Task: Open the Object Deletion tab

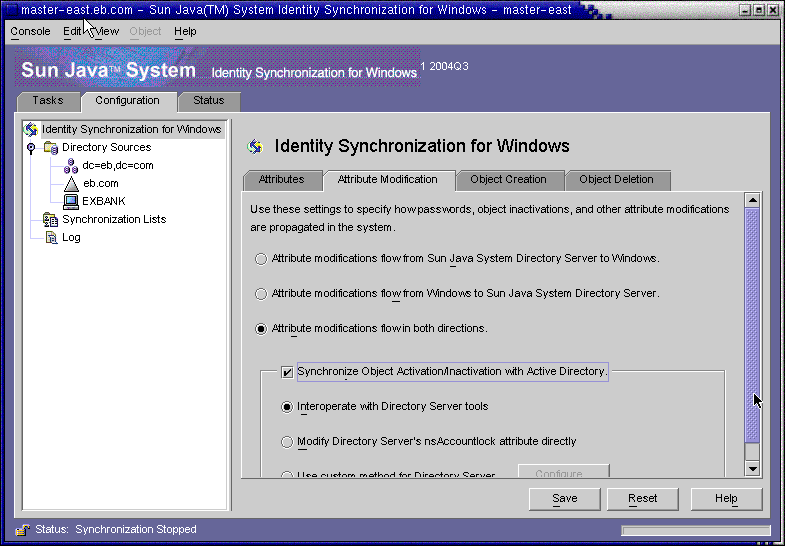Action: click(617, 180)
